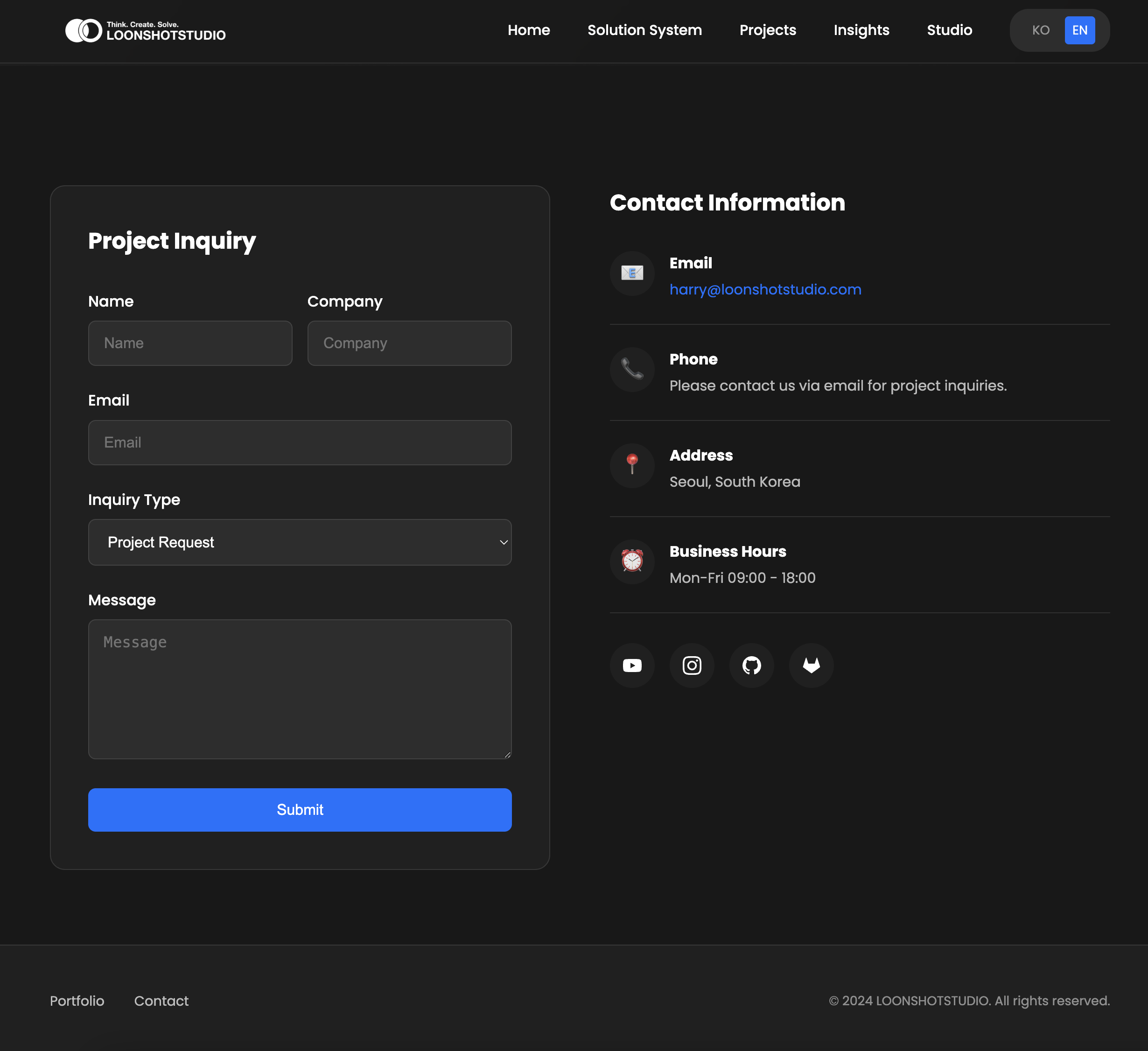Image resolution: width=1148 pixels, height=1051 pixels.
Task: Open the Projects nav item
Action: coord(768,30)
